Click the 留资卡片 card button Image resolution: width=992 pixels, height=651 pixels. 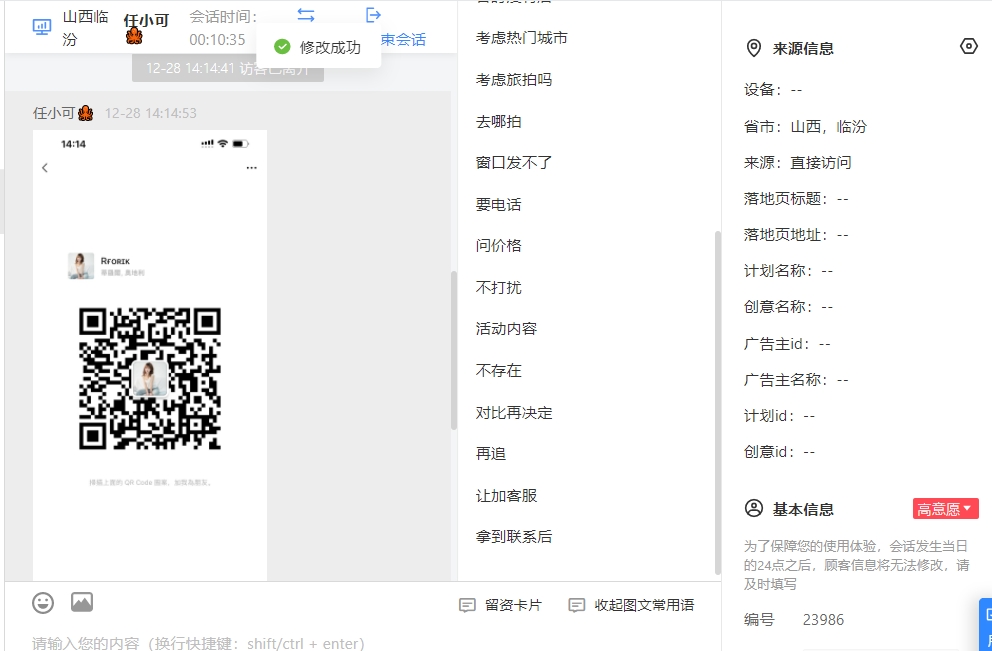tap(500, 605)
